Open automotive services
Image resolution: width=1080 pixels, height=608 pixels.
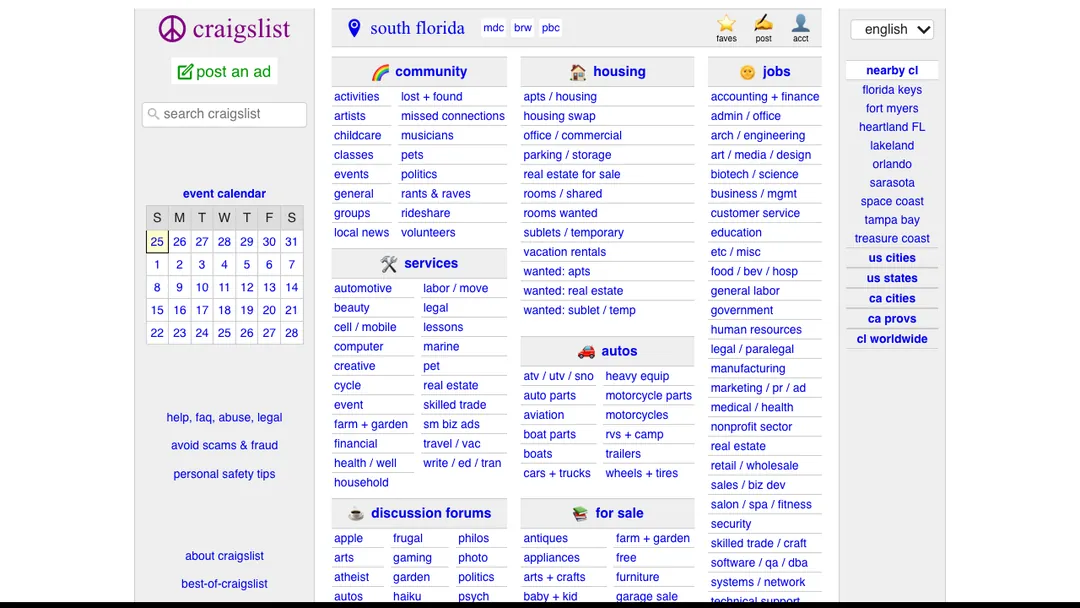[x=363, y=289]
